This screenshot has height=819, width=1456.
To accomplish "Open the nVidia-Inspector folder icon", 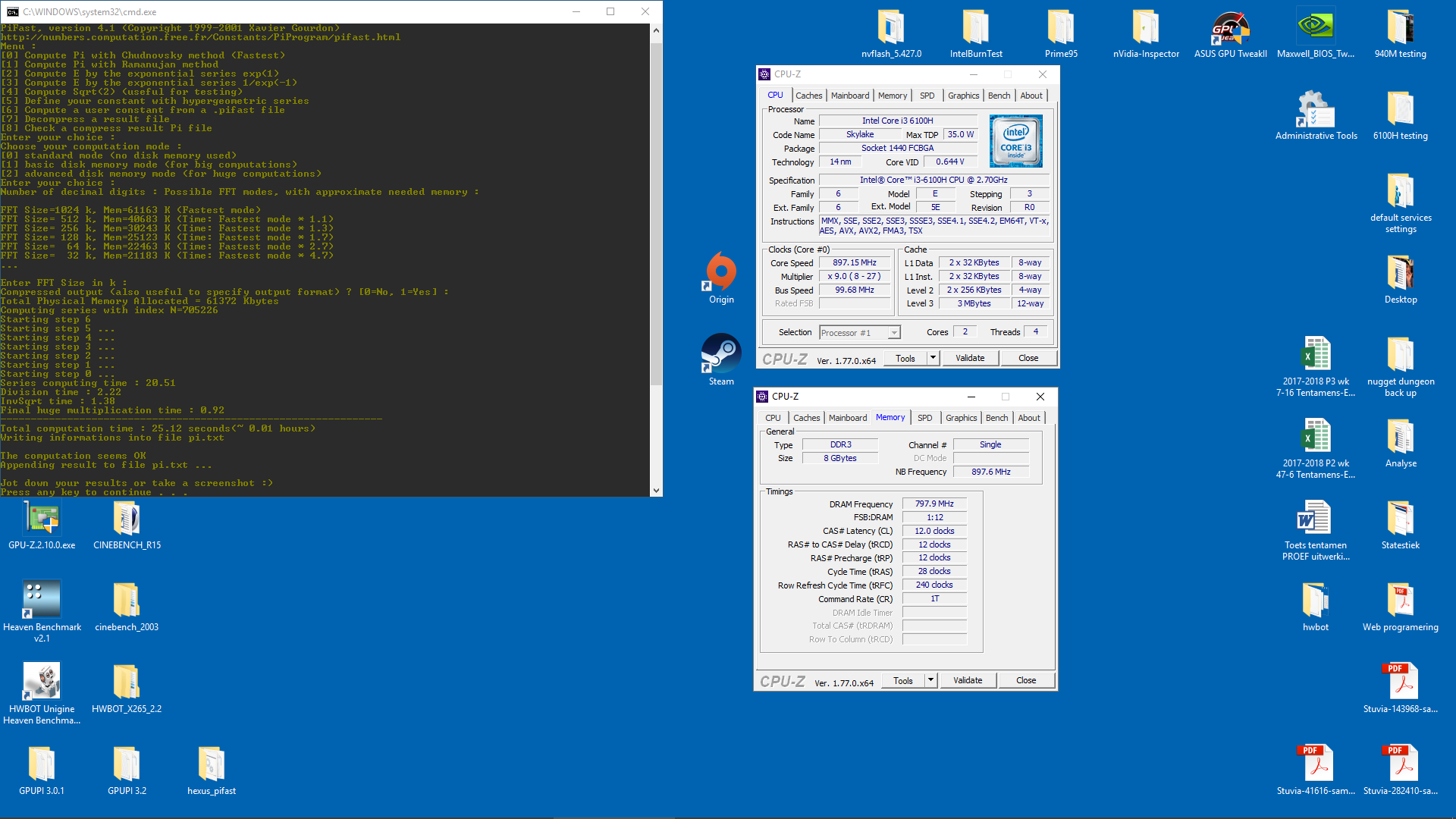I will tap(1146, 34).
